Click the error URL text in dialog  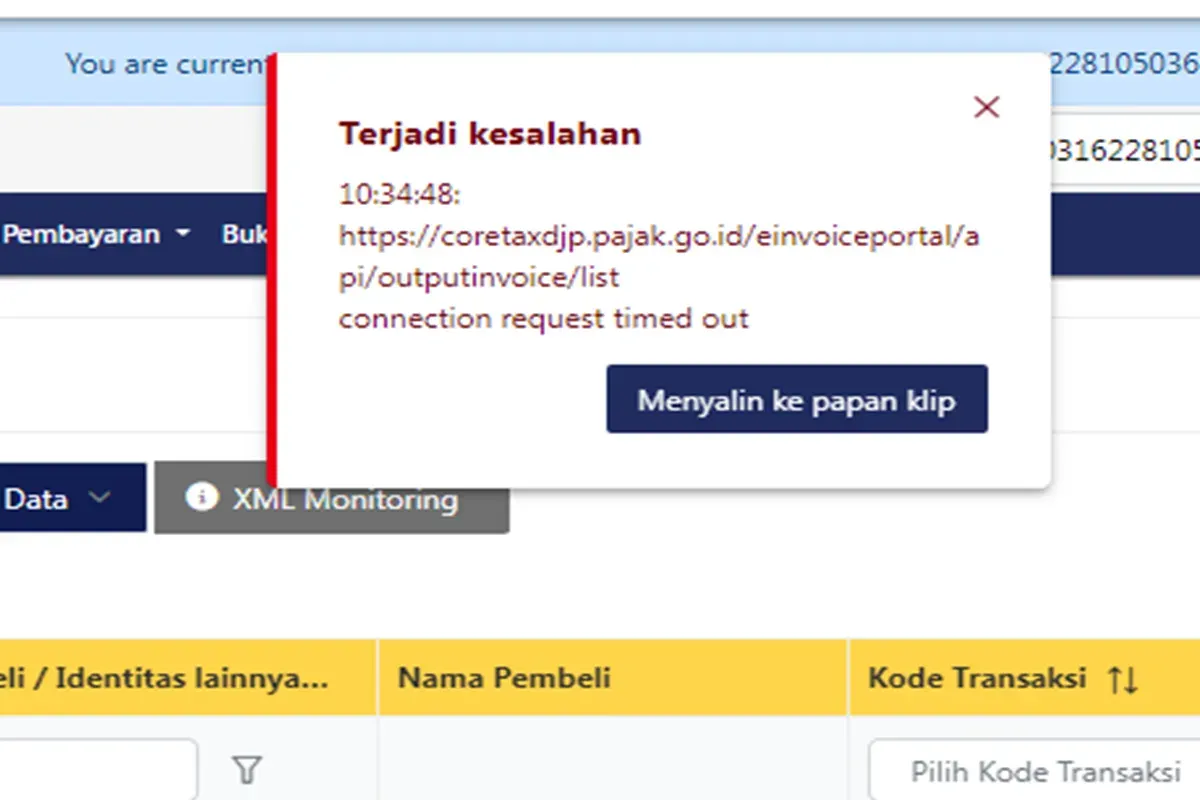[x=659, y=256]
